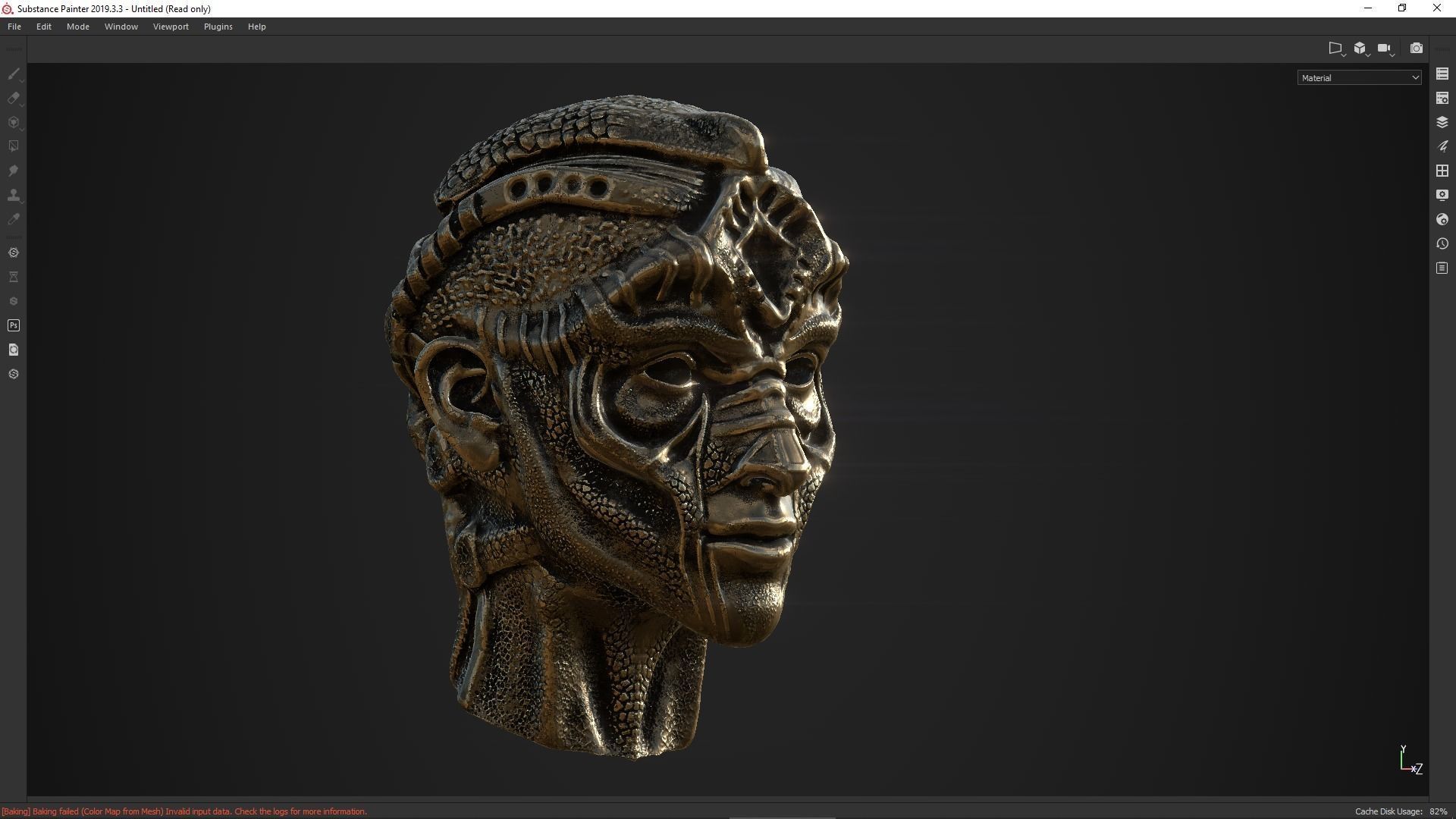Image resolution: width=1456 pixels, height=819 pixels.
Task: Open the Material channel display dropdown
Action: 1360,77
